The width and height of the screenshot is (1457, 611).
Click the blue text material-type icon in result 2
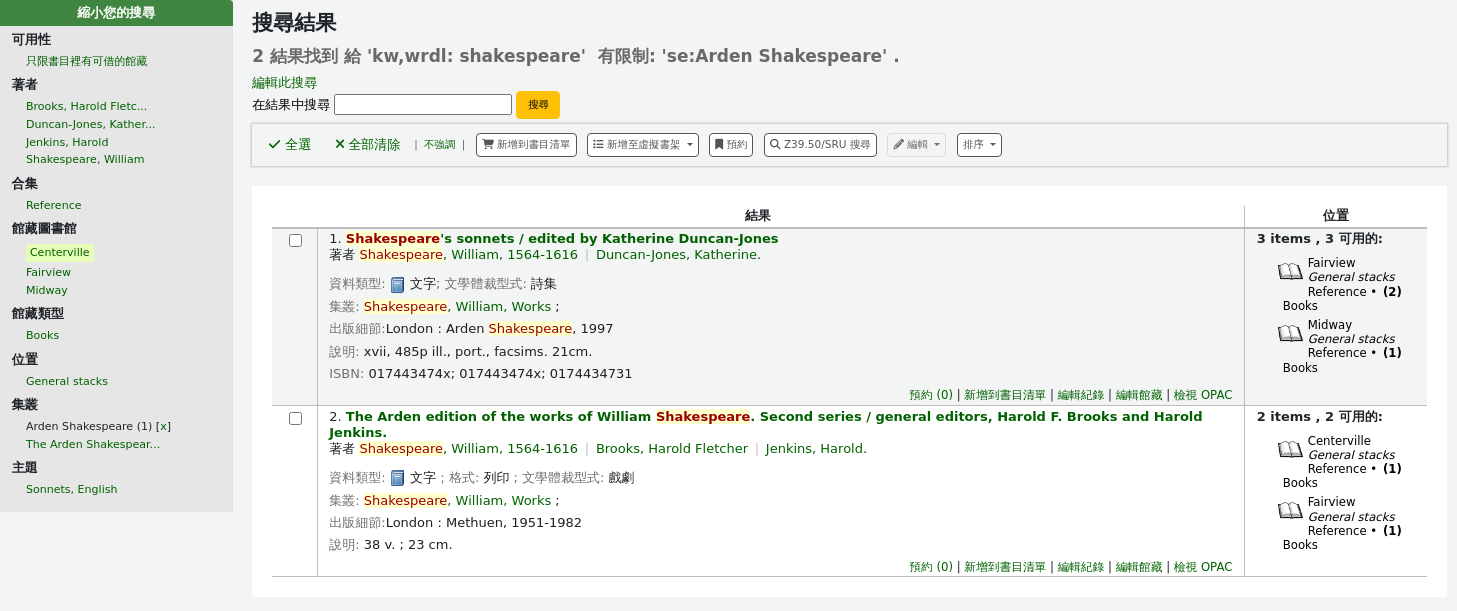397,478
